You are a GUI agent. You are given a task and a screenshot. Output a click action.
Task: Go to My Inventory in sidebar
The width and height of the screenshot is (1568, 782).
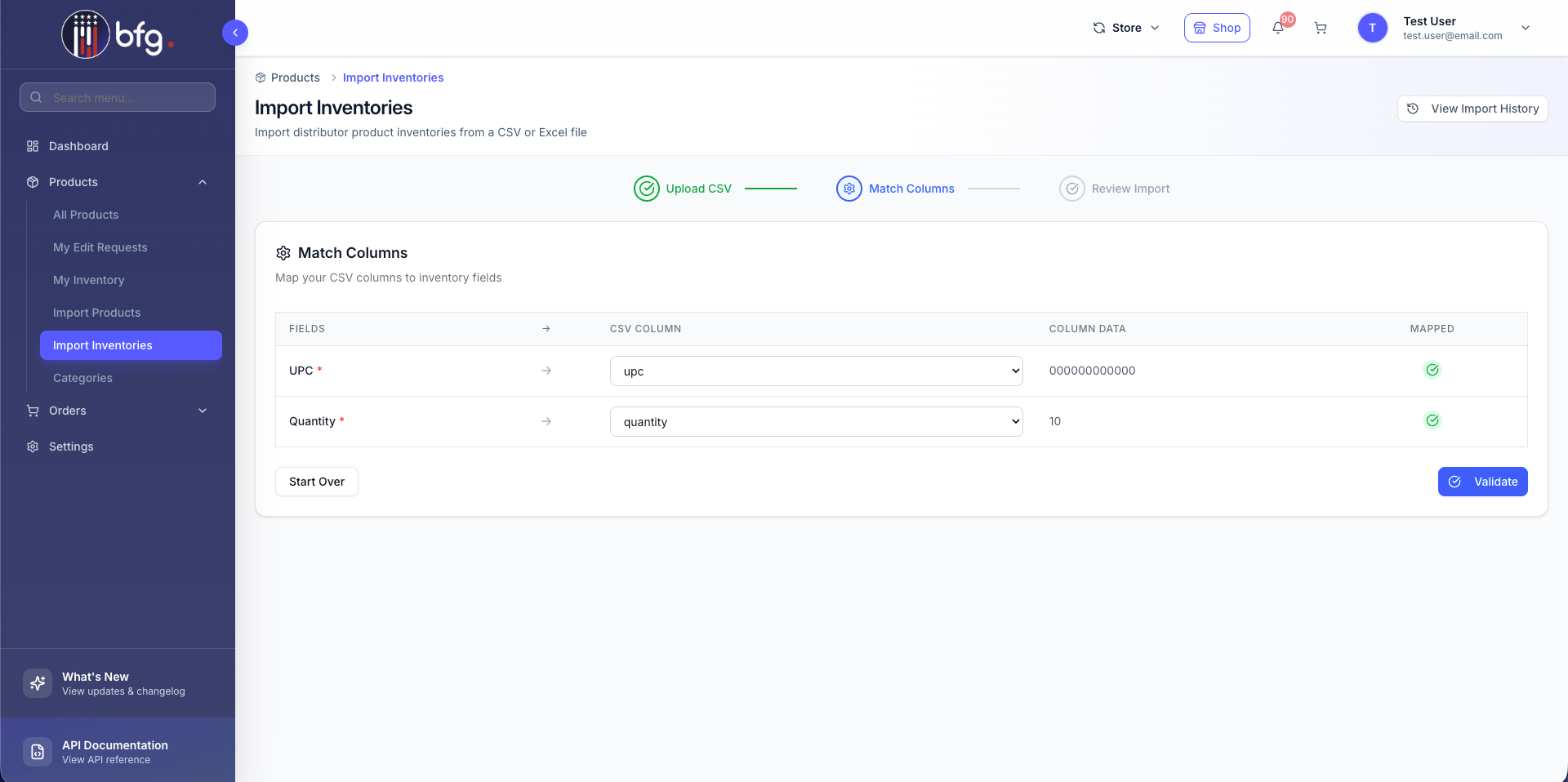pyautogui.click(x=89, y=280)
